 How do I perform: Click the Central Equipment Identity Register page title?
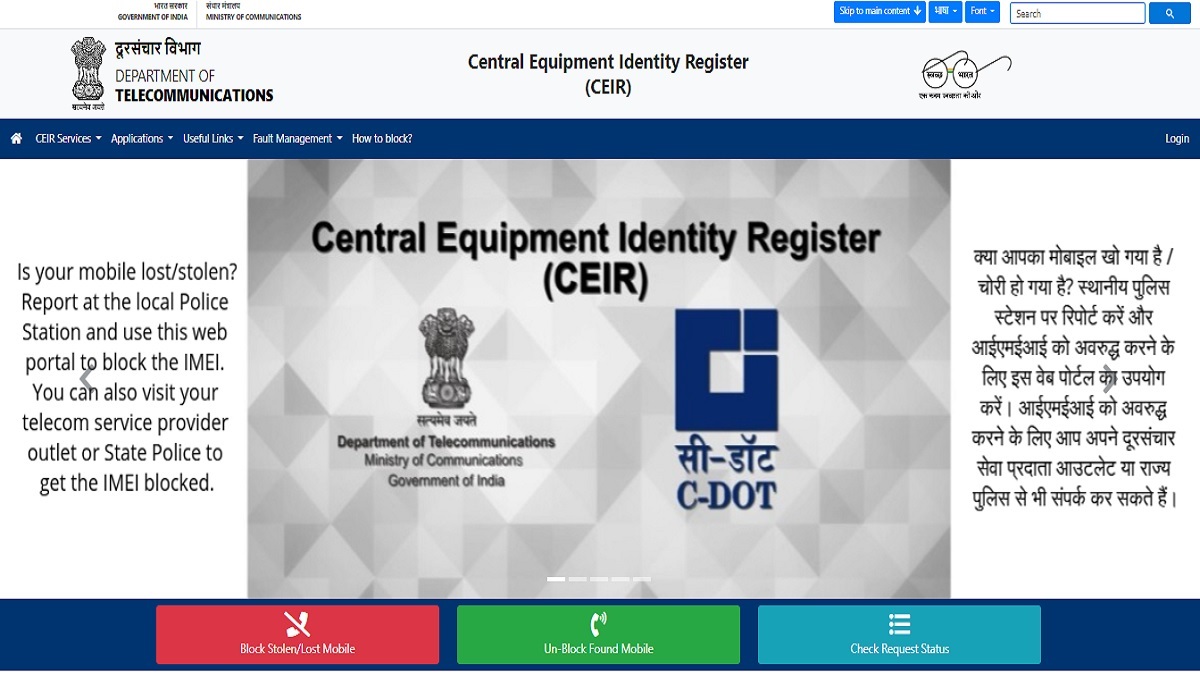tap(608, 75)
